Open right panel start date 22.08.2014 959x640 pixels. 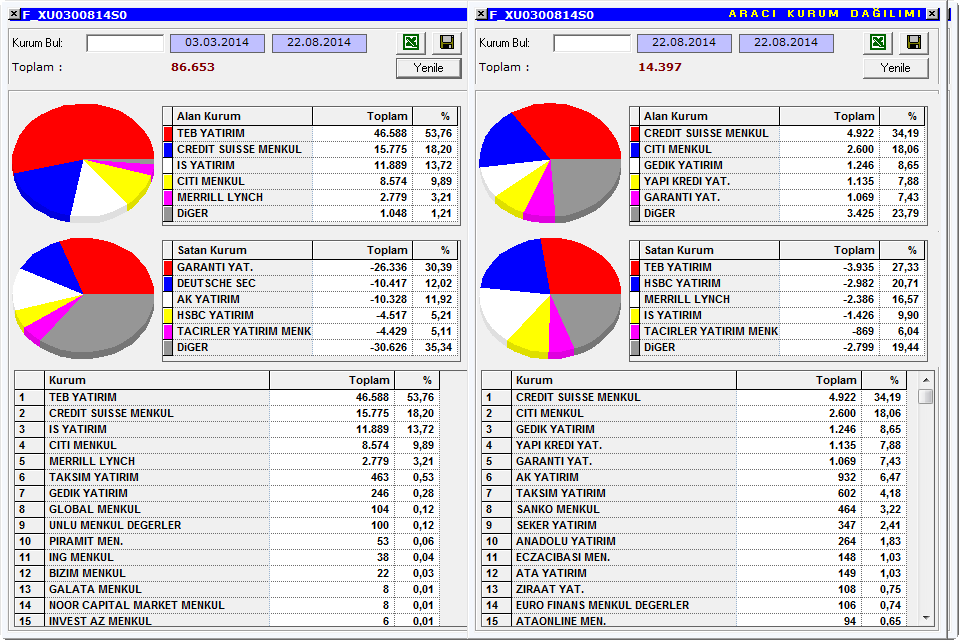(x=684, y=43)
